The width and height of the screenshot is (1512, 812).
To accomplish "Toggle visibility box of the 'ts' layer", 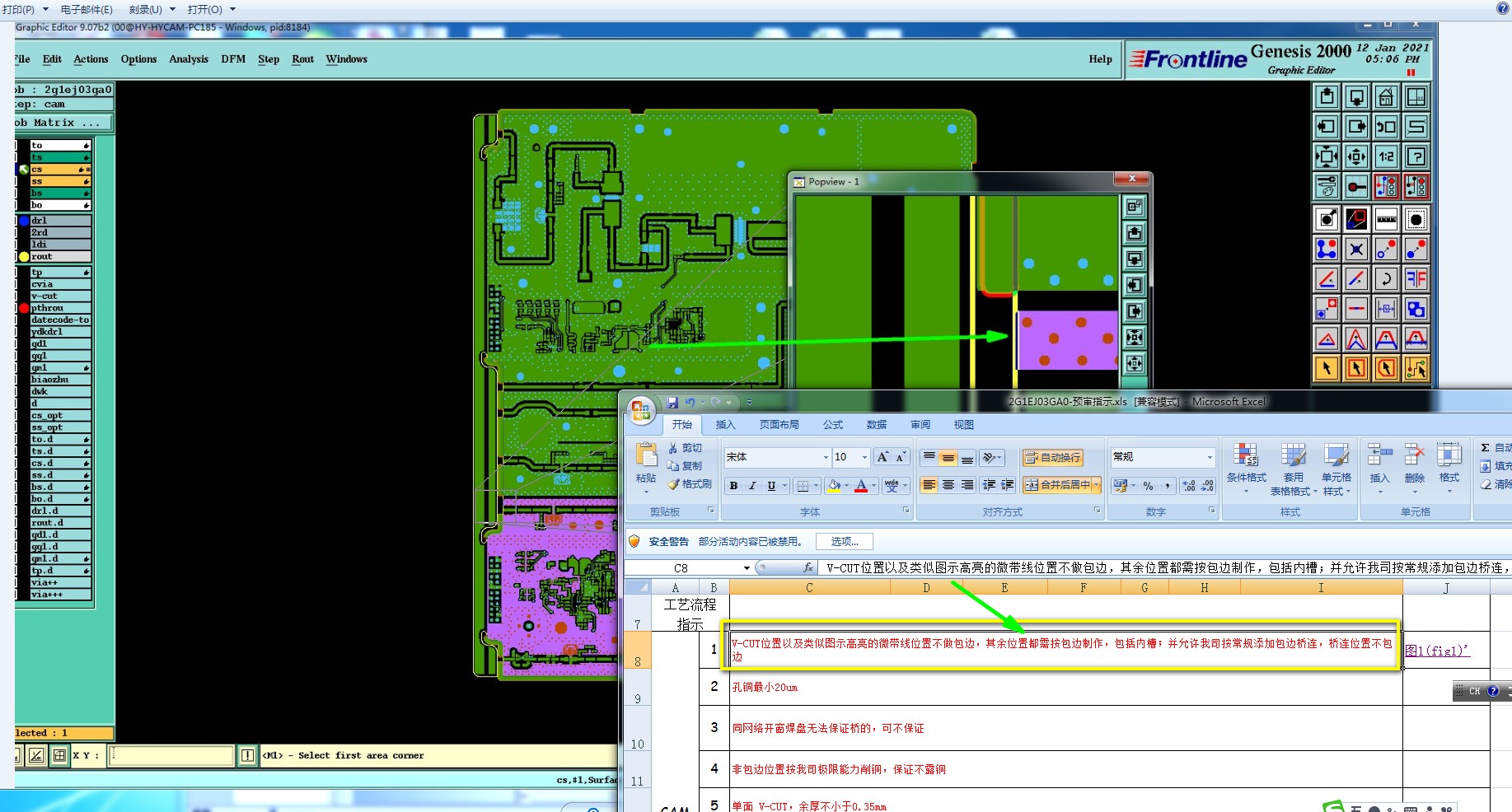I will tap(23, 157).
